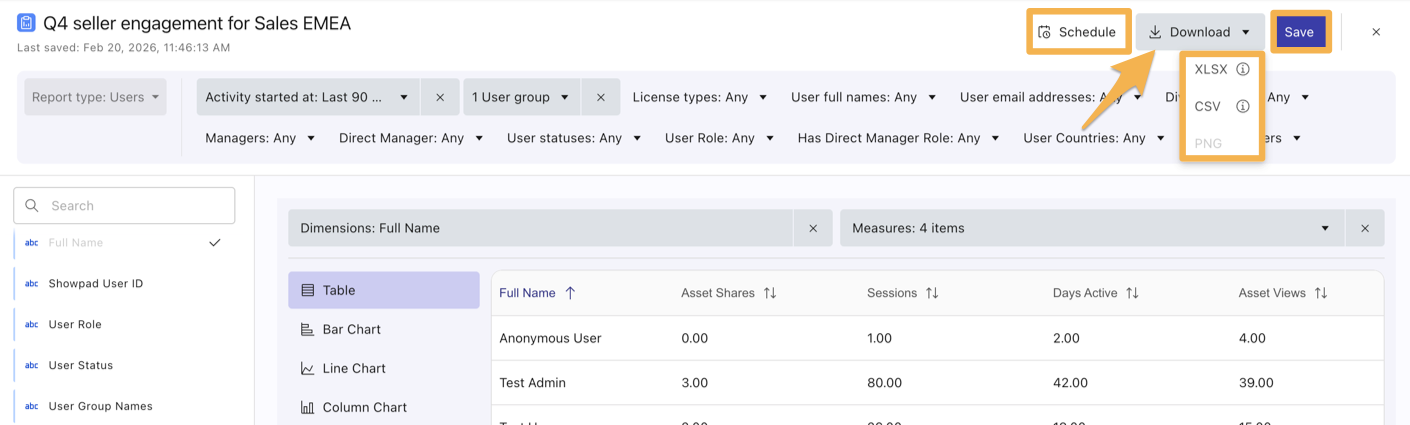This screenshot has height=425, width=1410.
Task: Expand the Measures dropdown
Action: [1325, 228]
